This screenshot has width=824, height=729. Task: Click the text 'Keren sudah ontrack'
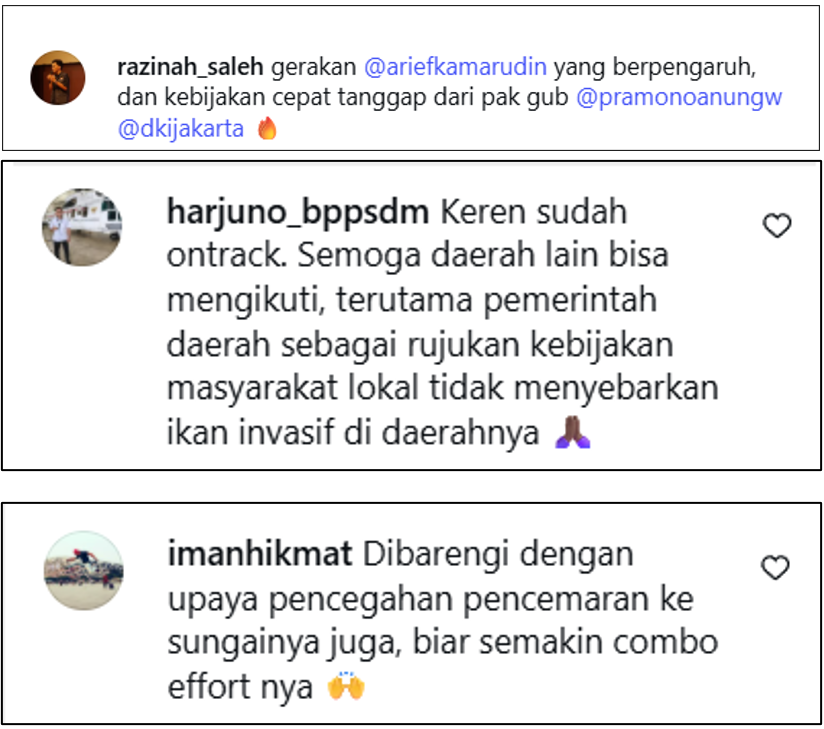click(397, 233)
